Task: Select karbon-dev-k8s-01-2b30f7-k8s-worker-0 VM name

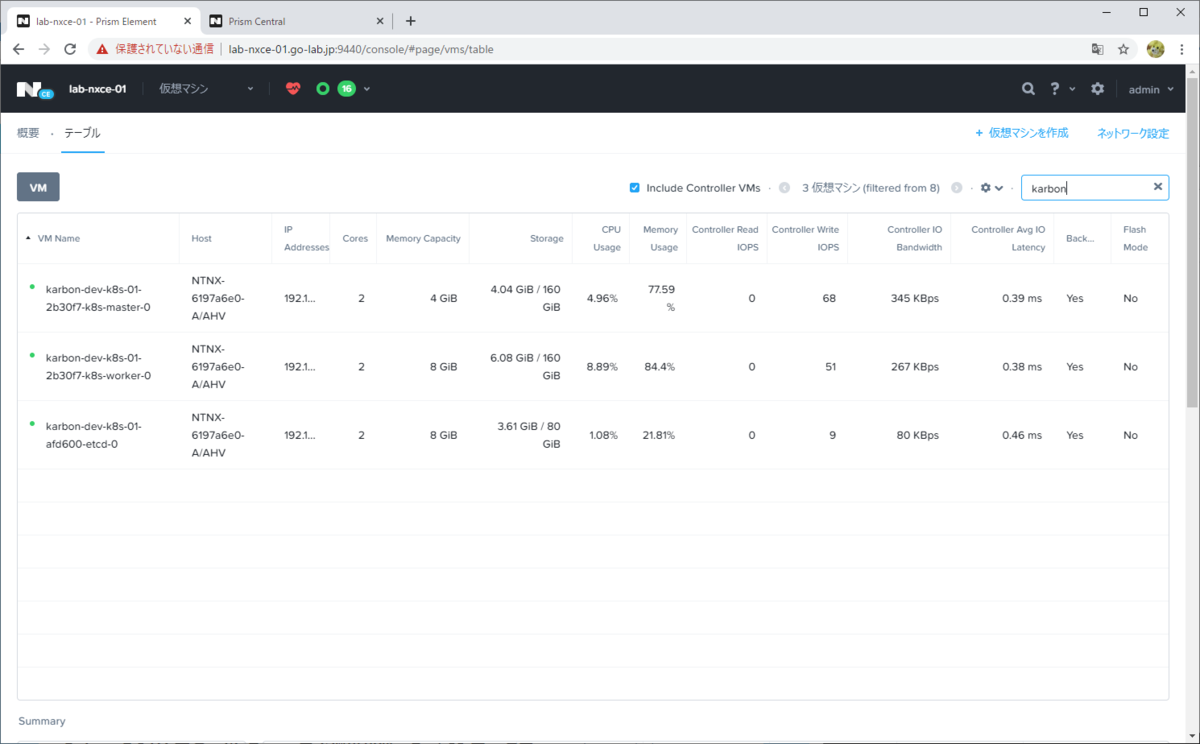Action: [x=98, y=366]
